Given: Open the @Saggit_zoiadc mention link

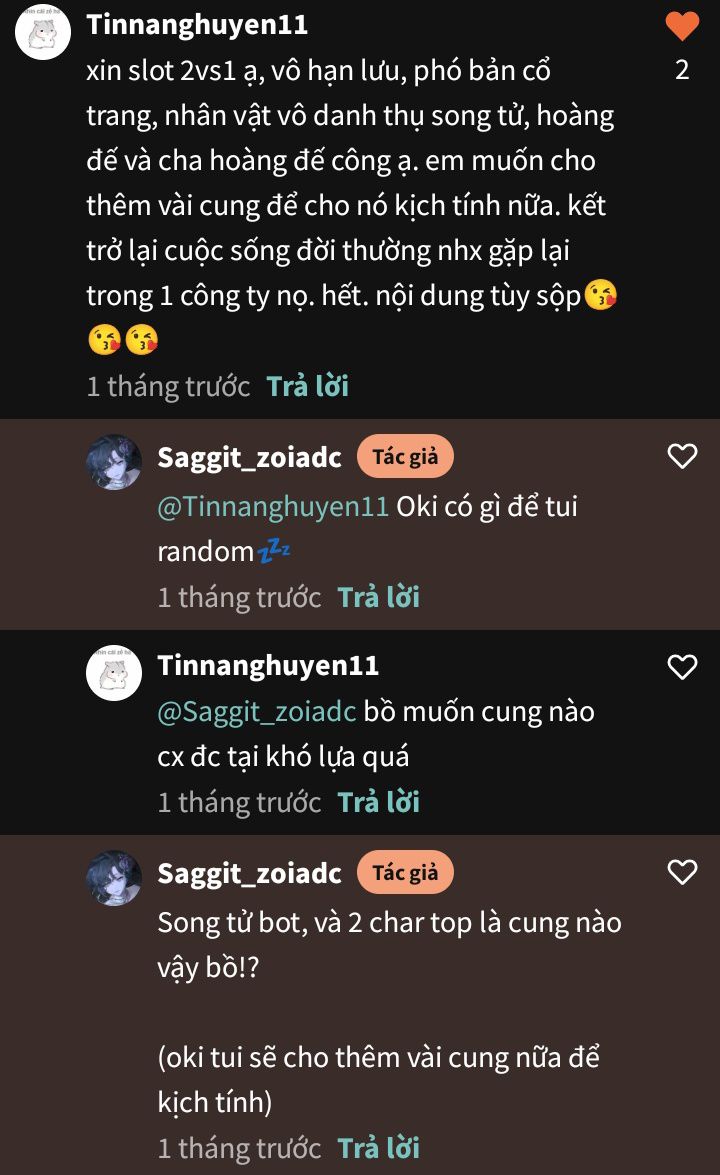Looking at the screenshot, I should click(257, 711).
